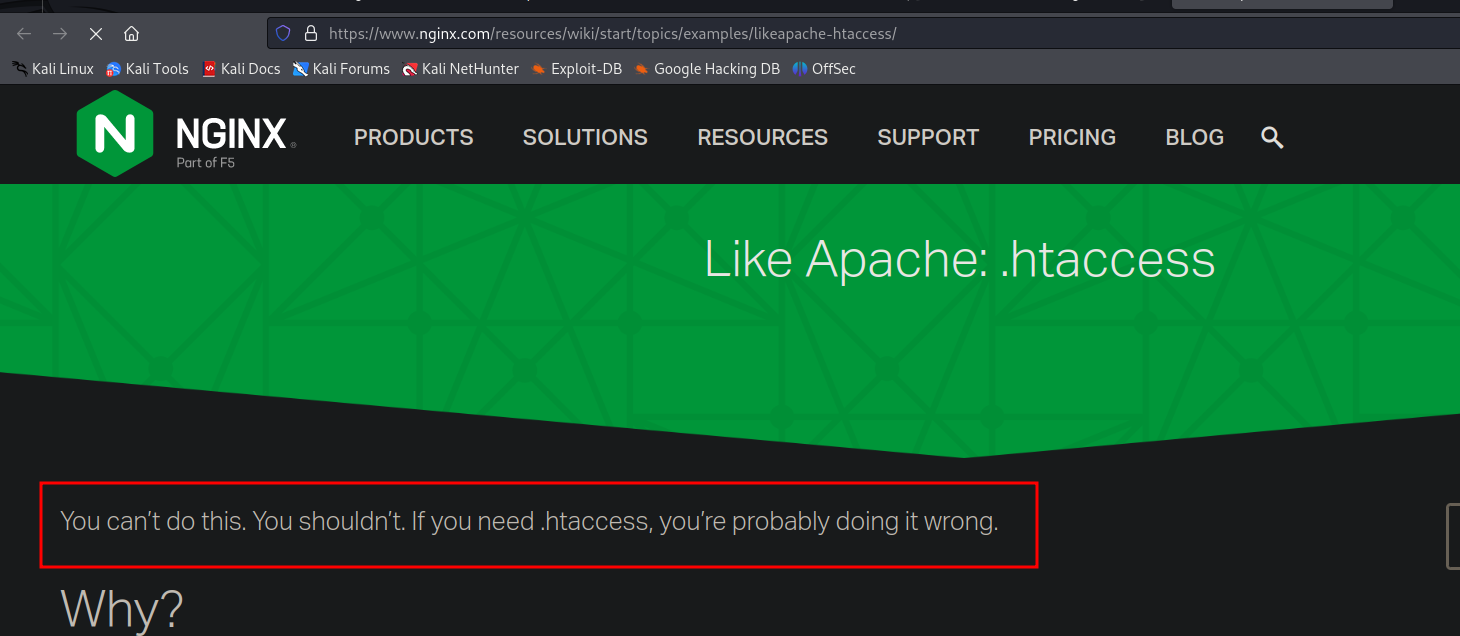Screen dimensions: 1460x636
Task: Click the padlock site security icon
Action: click(310, 33)
